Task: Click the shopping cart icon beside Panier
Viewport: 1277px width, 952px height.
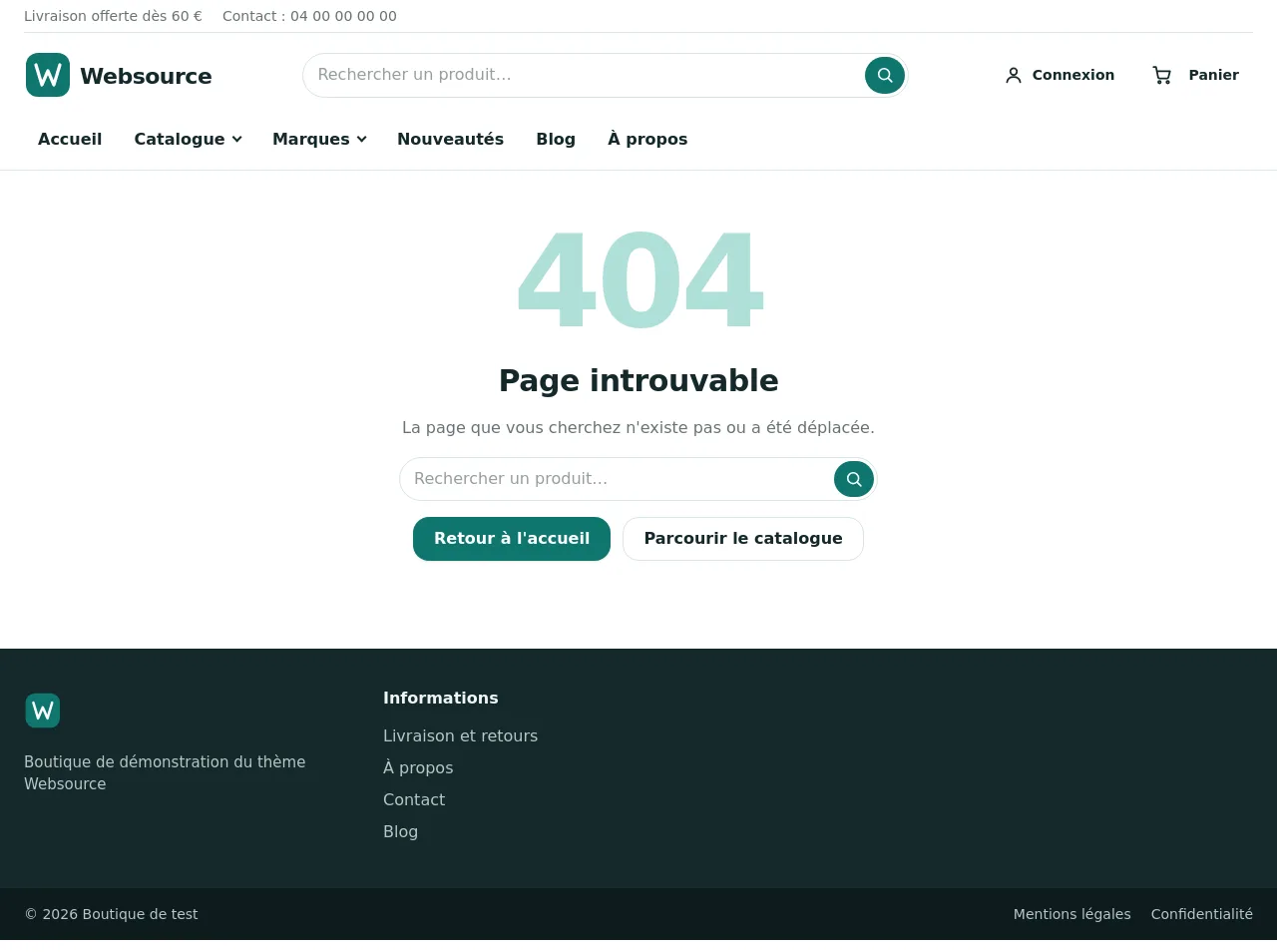Action: coord(1162,75)
